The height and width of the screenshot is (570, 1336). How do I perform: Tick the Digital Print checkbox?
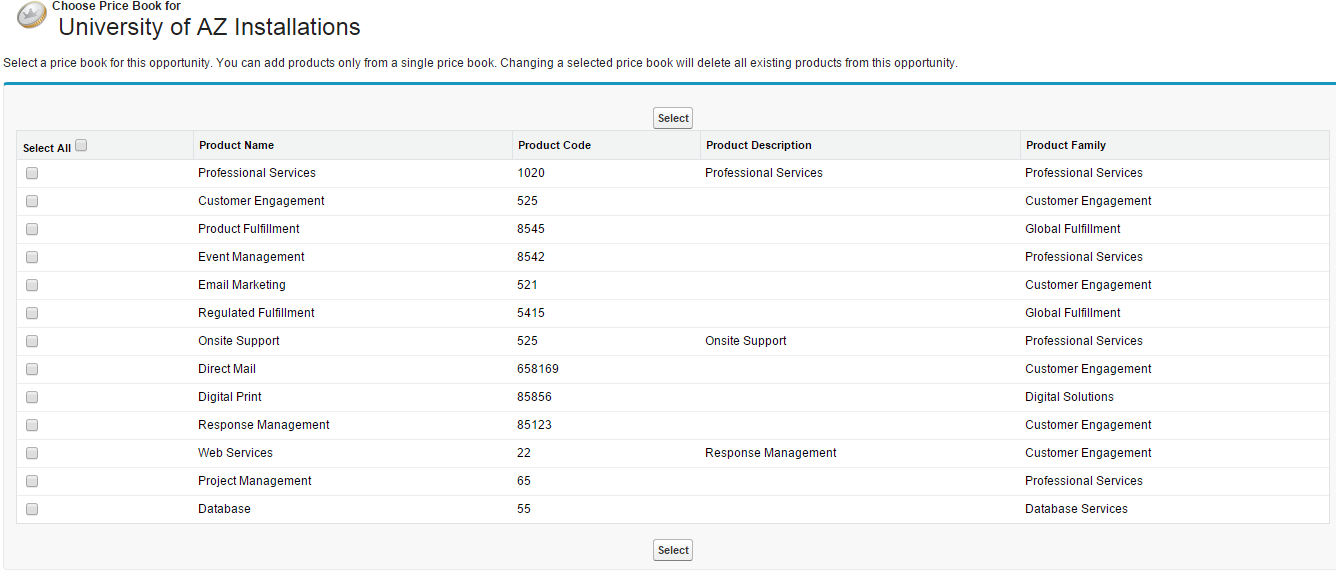pos(32,397)
